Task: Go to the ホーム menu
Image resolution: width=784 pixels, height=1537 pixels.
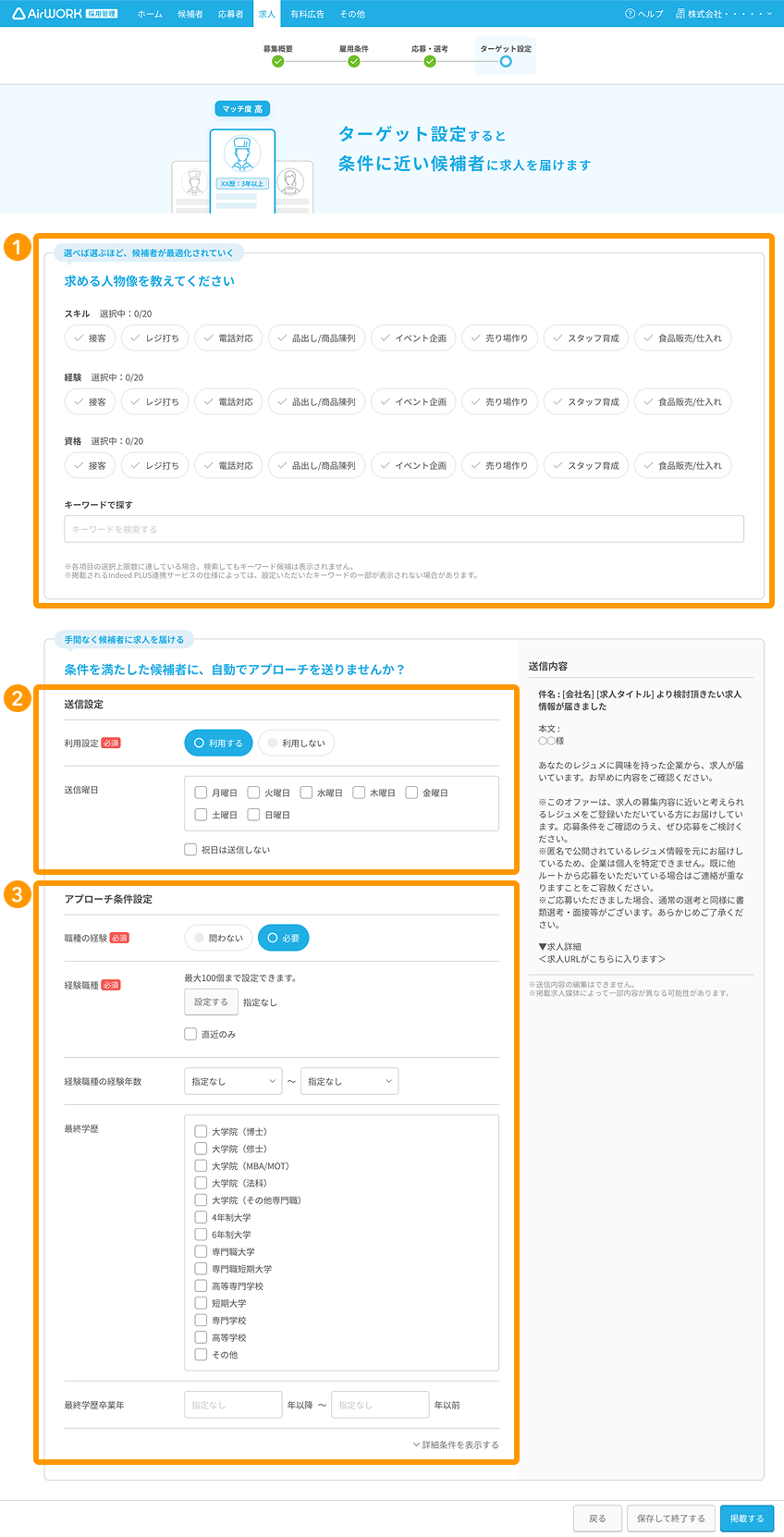Action: [150, 14]
